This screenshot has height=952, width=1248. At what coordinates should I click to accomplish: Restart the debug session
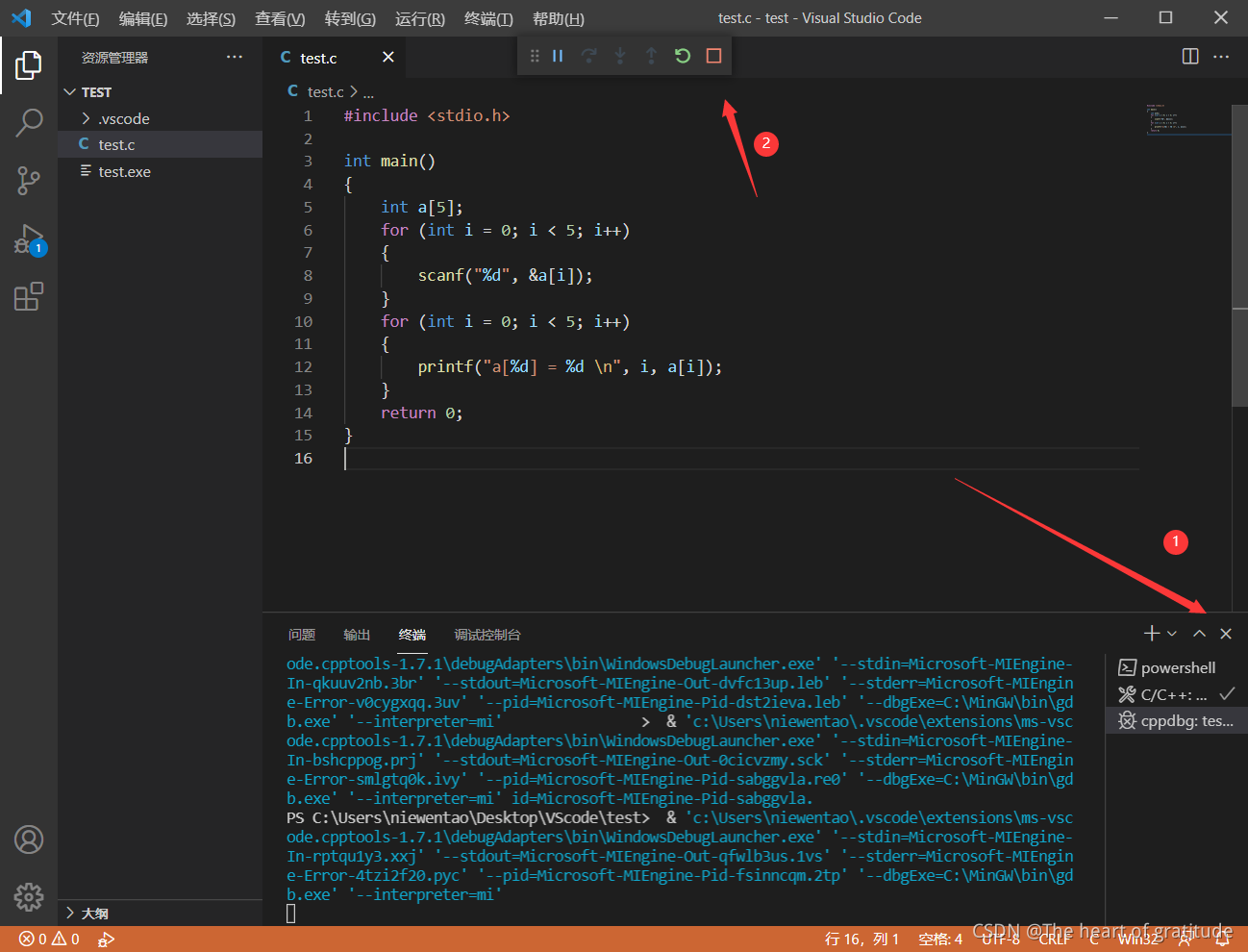[x=683, y=56]
